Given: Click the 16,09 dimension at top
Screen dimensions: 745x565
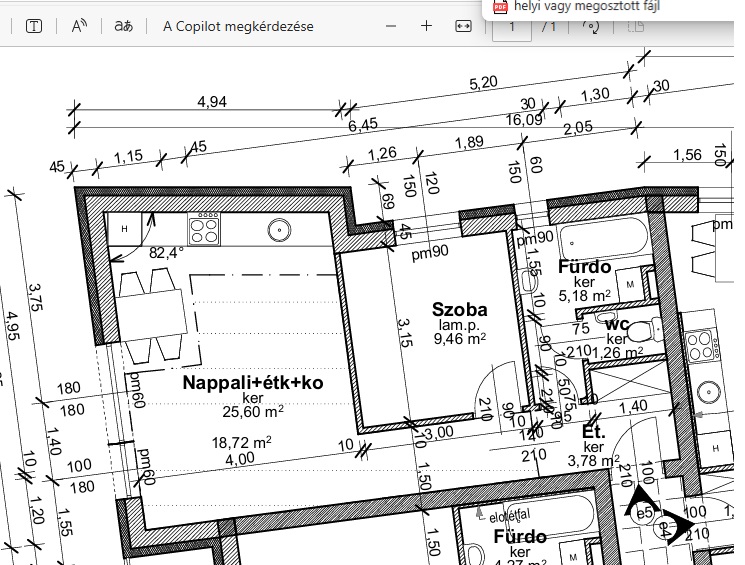Looking at the screenshot, I should 523,119.
